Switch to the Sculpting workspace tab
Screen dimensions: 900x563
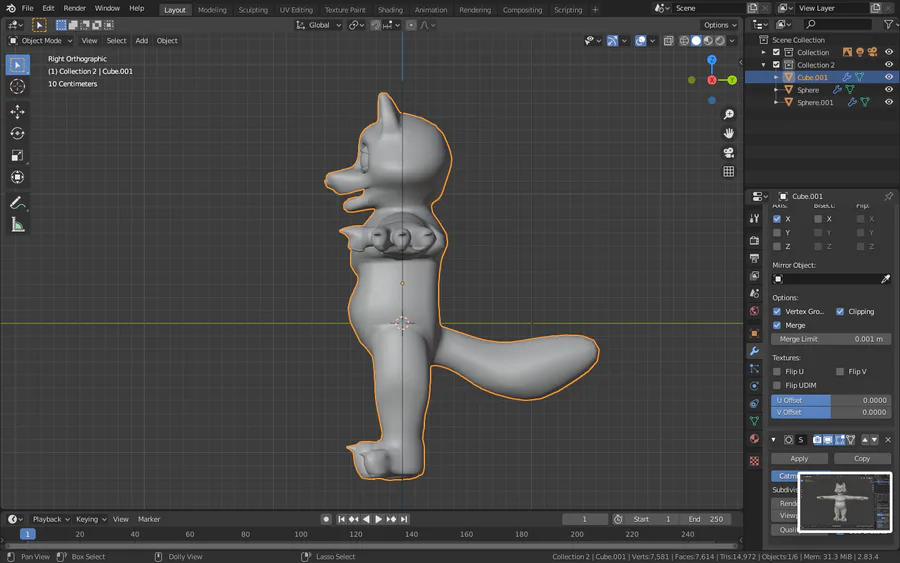[253, 10]
